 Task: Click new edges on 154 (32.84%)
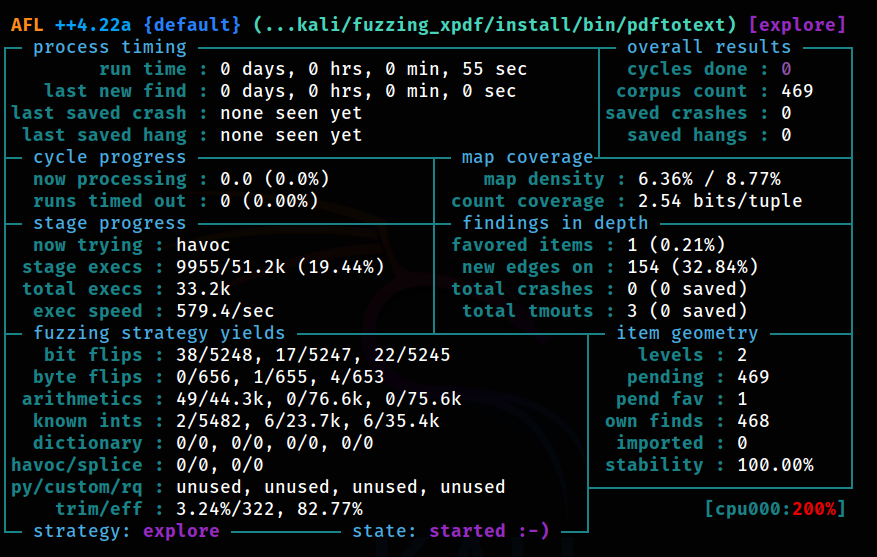coord(692,267)
